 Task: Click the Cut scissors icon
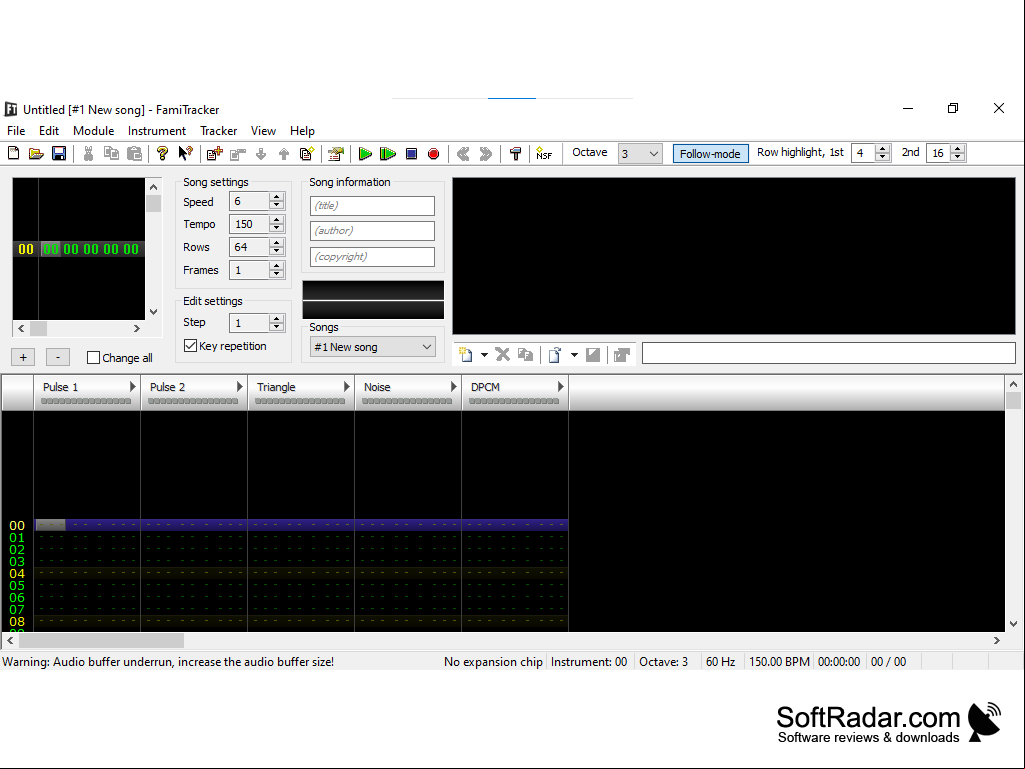click(x=88, y=154)
